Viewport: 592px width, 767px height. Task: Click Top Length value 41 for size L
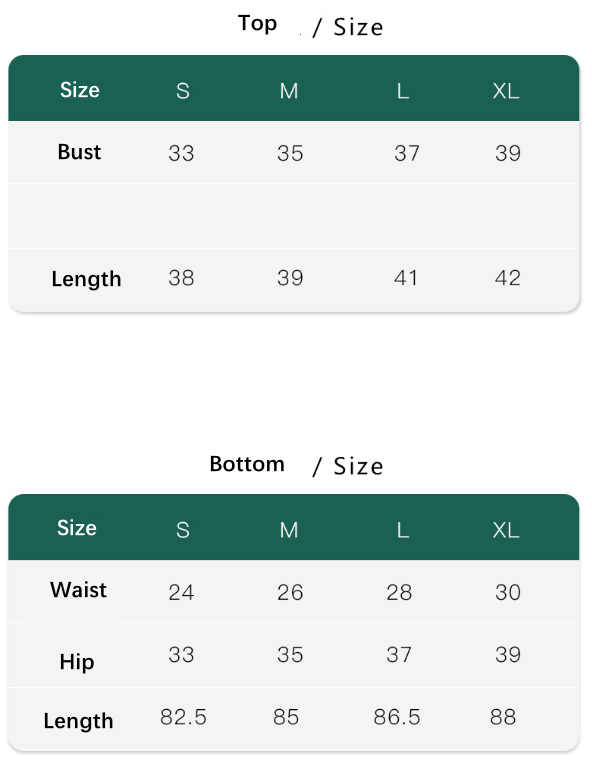tap(406, 278)
